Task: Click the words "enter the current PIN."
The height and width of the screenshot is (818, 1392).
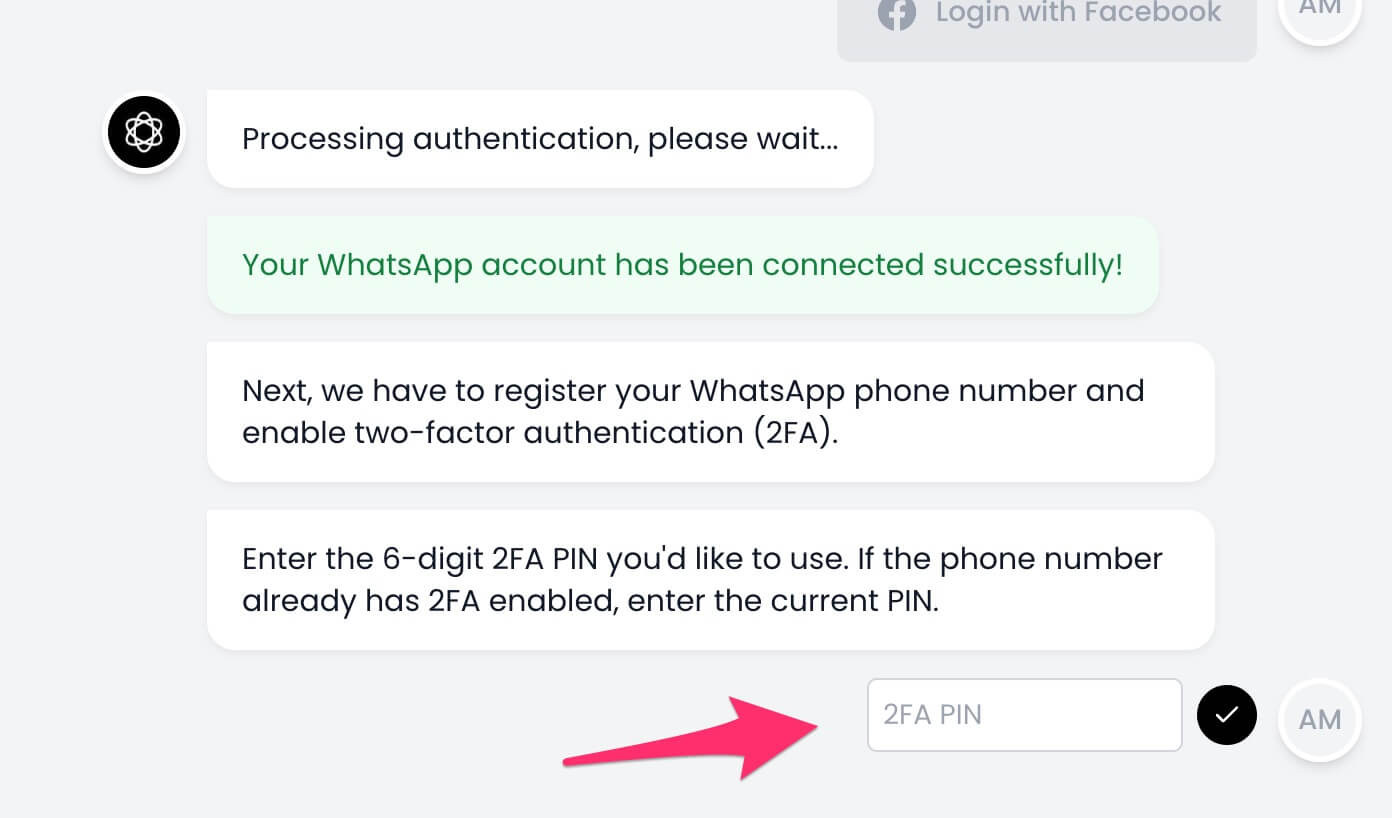Action: pos(771,601)
